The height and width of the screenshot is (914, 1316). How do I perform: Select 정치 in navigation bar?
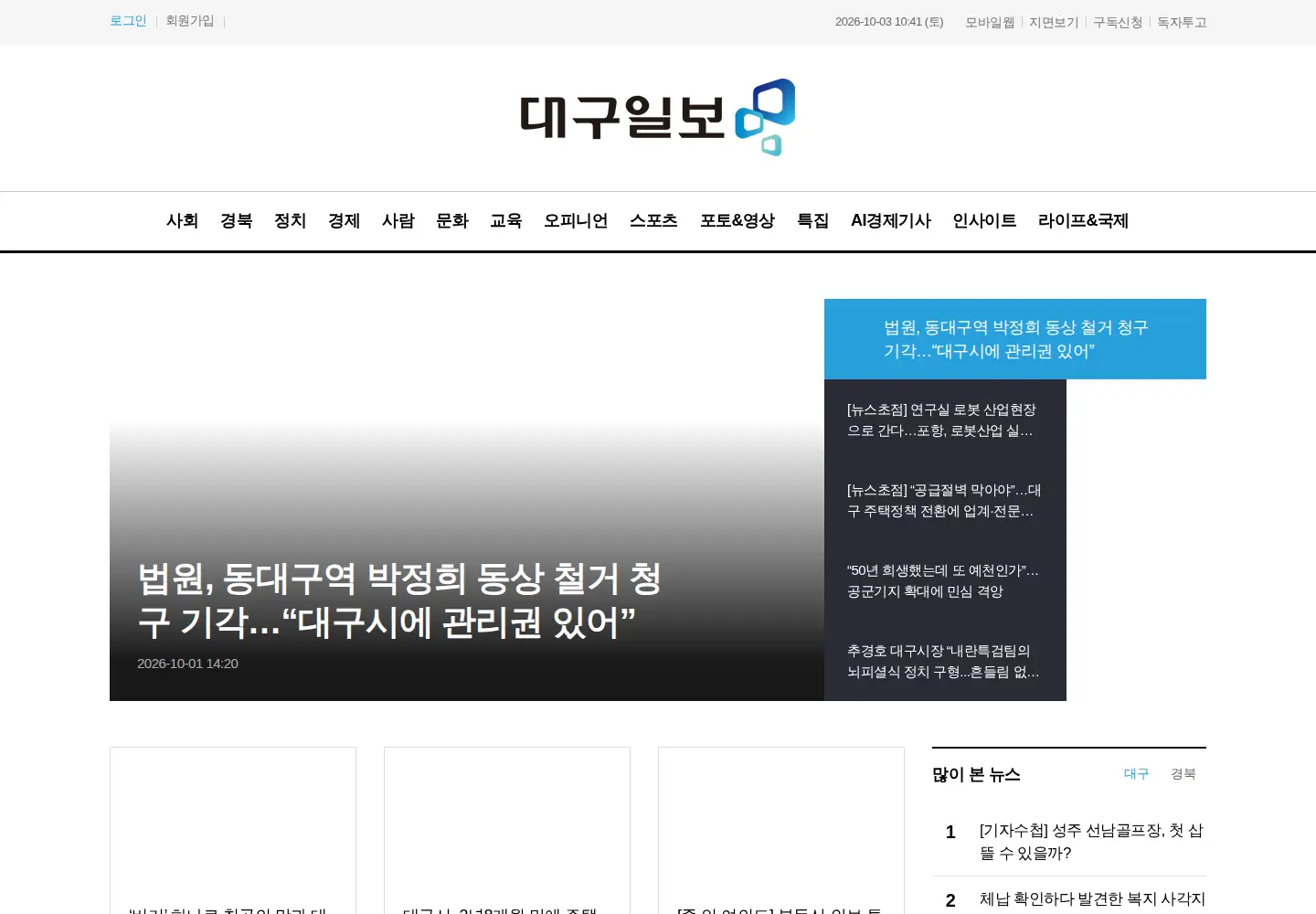(290, 221)
